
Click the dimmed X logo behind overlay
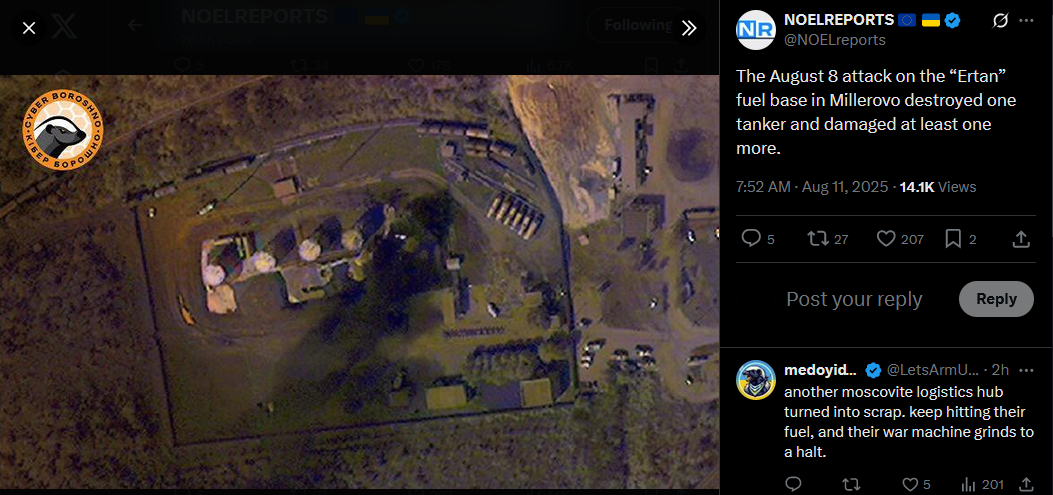(65, 27)
